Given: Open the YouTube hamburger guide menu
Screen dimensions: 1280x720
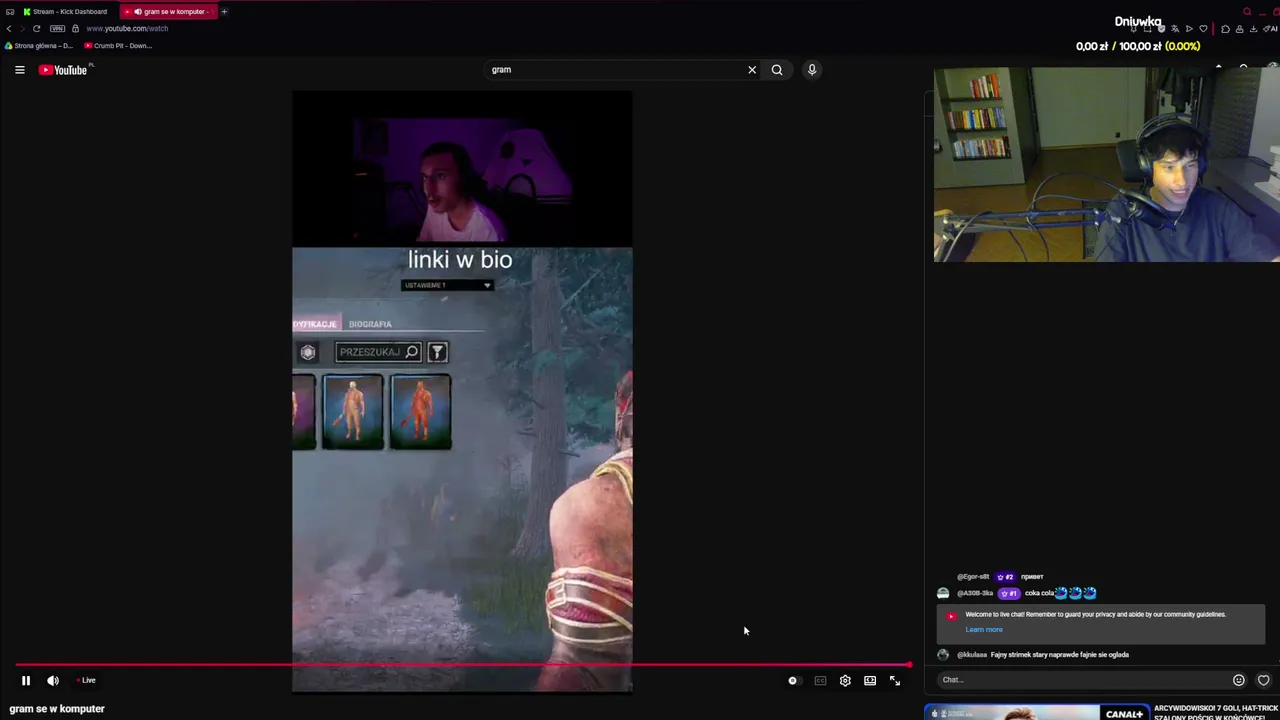Looking at the screenshot, I should (x=19, y=70).
